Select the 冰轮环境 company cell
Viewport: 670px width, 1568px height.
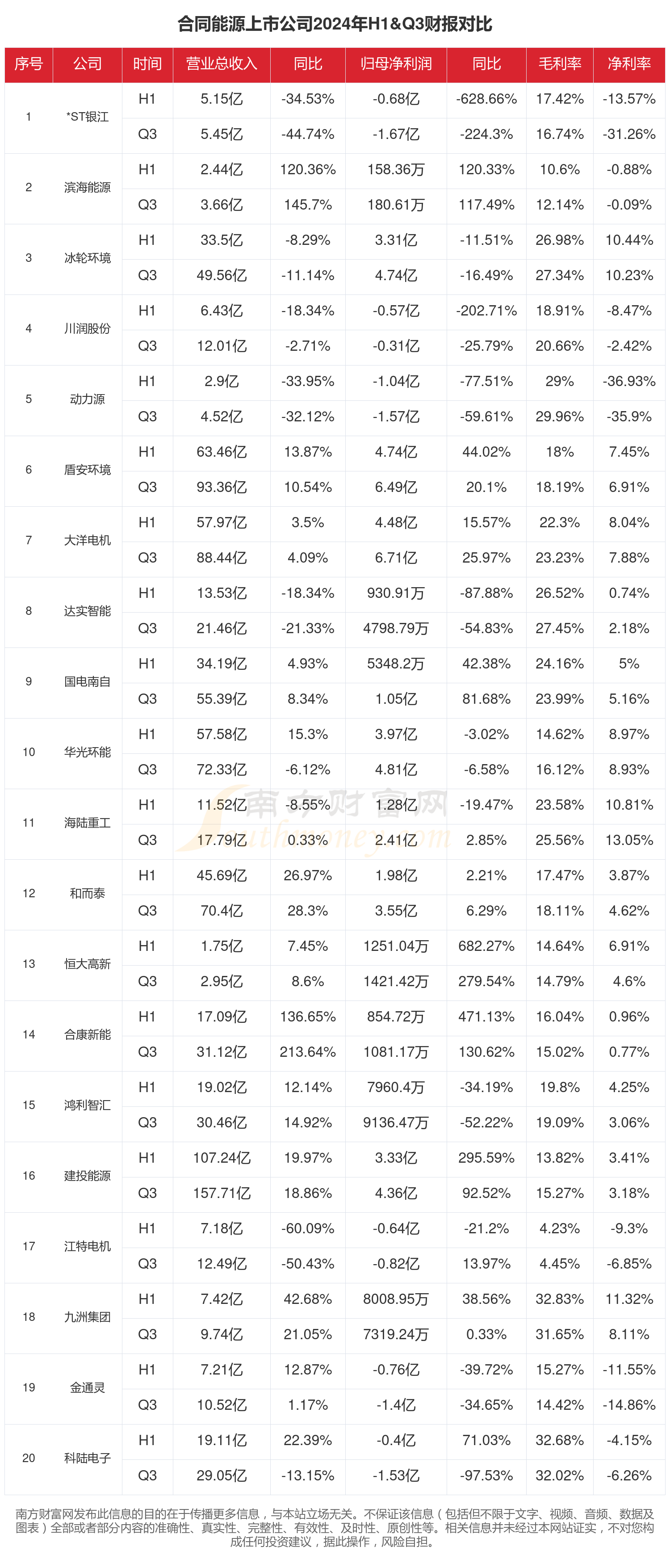[x=87, y=258]
